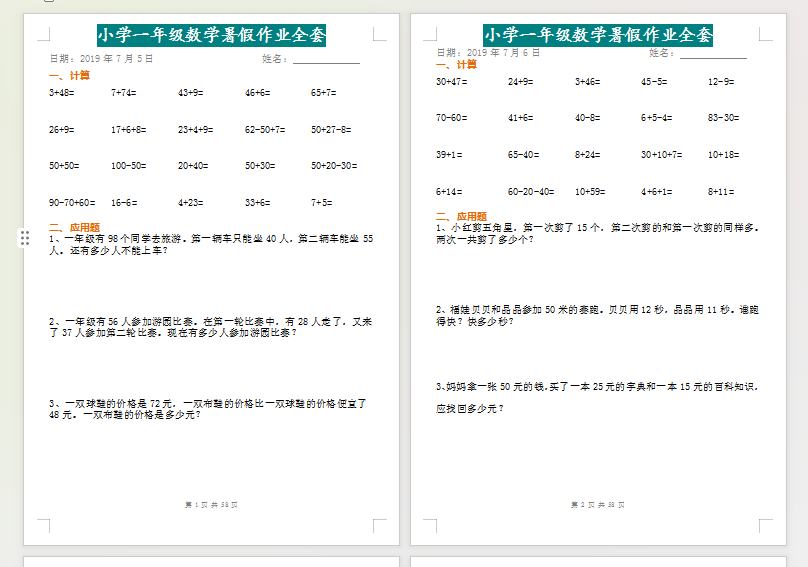The width and height of the screenshot is (808, 567).
Task: Click the problem '65-40='
Action: (524, 155)
